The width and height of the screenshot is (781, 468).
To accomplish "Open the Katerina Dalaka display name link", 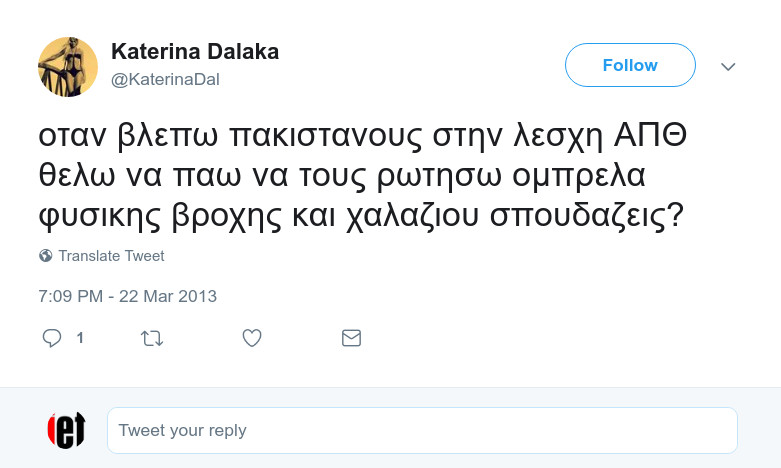I will (x=195, y=52).
